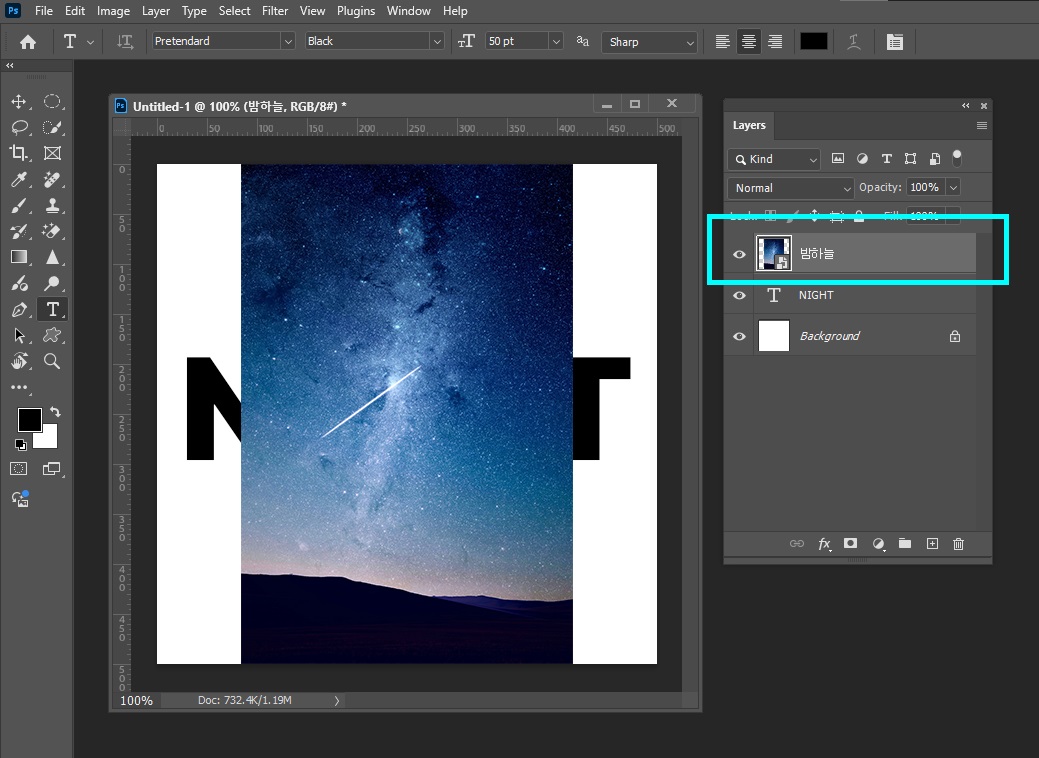The width and height of the screenshot is (1039, 758).
Task: Open the Kind layer filter dropdown
Action: (774, 159)
